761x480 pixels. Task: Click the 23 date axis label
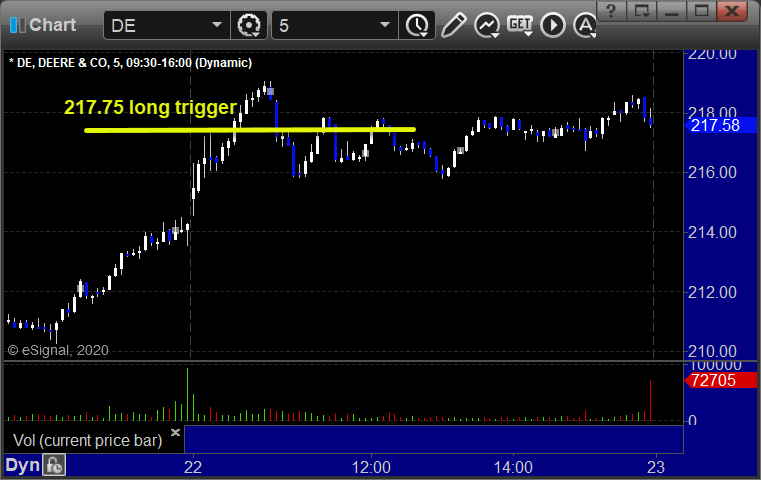[656, 467]
